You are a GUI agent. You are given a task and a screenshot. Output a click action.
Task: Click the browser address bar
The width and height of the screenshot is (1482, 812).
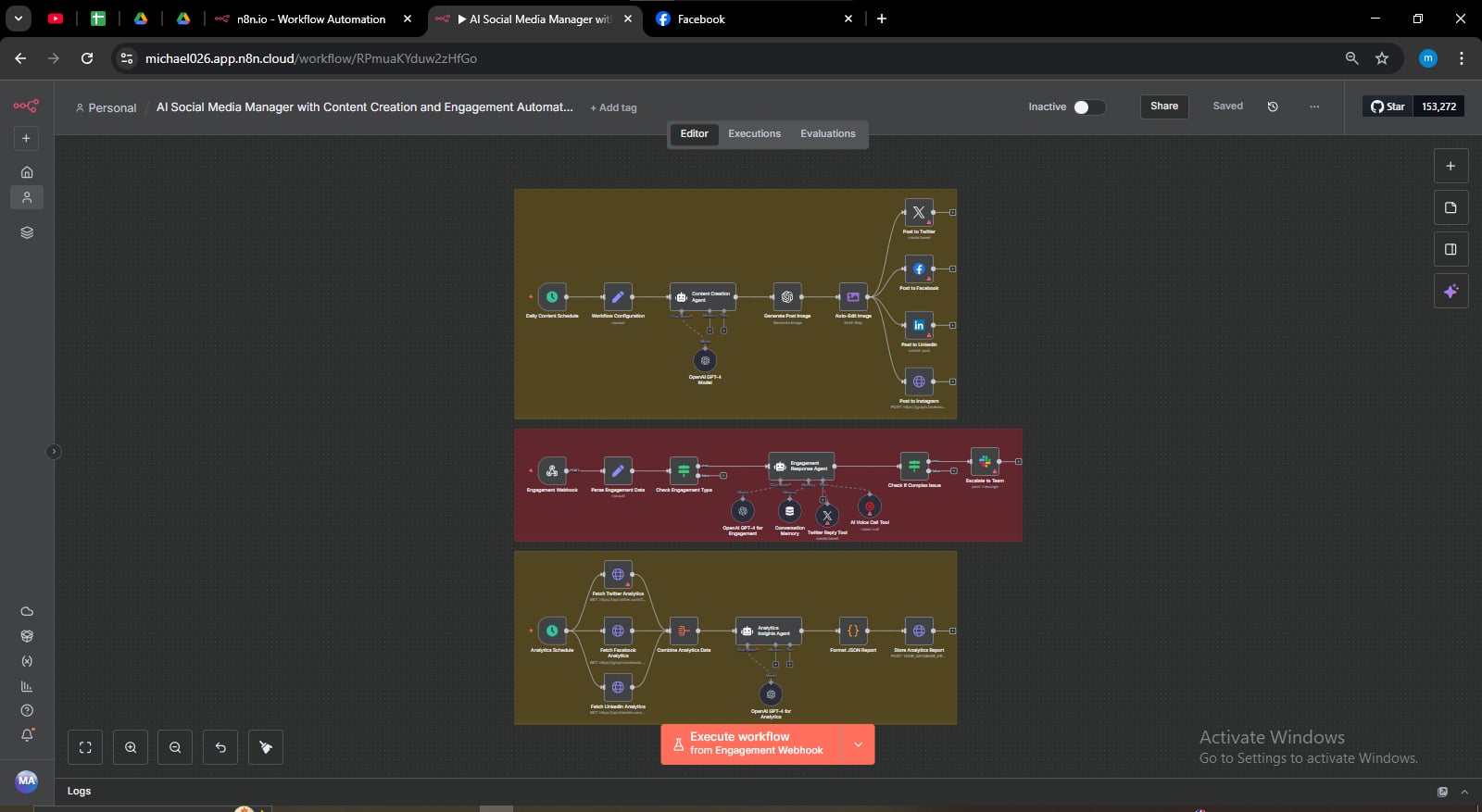point(722,58)
